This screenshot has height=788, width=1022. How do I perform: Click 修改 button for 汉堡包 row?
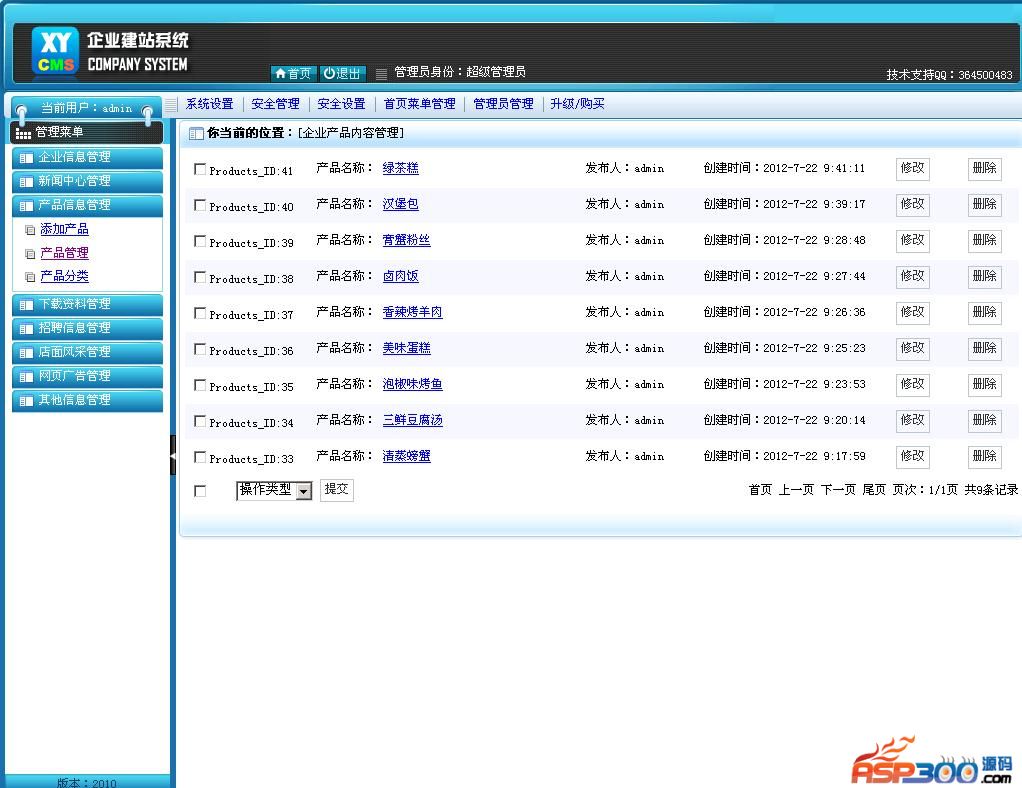click(x=912, y=204)
